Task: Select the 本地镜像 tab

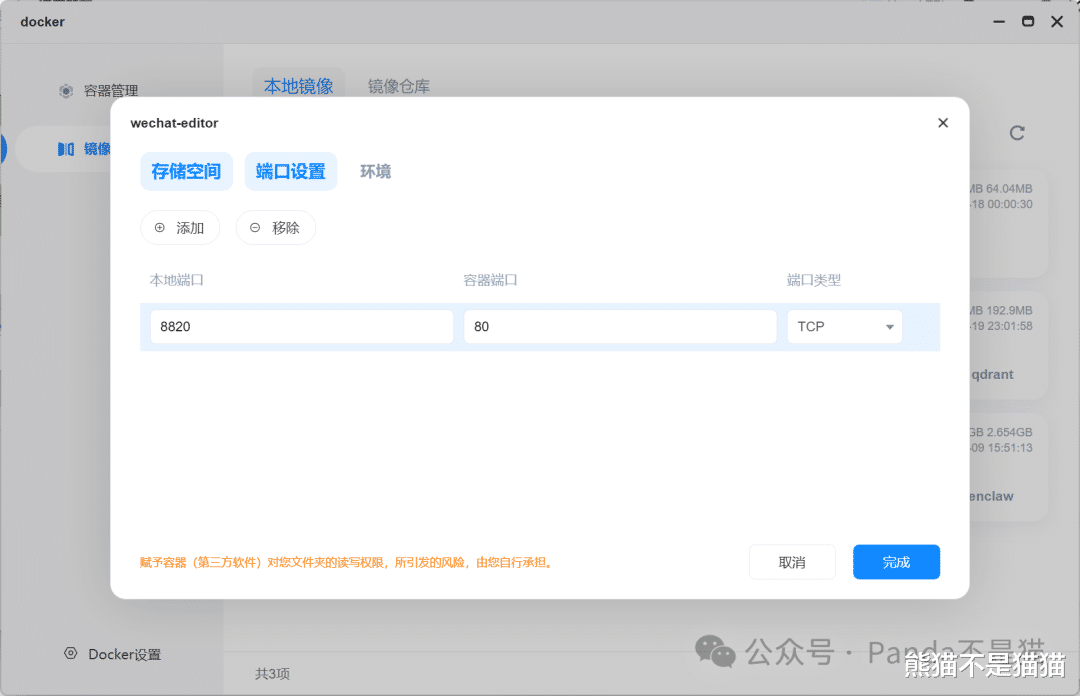Action: click(x=299, y=86)
